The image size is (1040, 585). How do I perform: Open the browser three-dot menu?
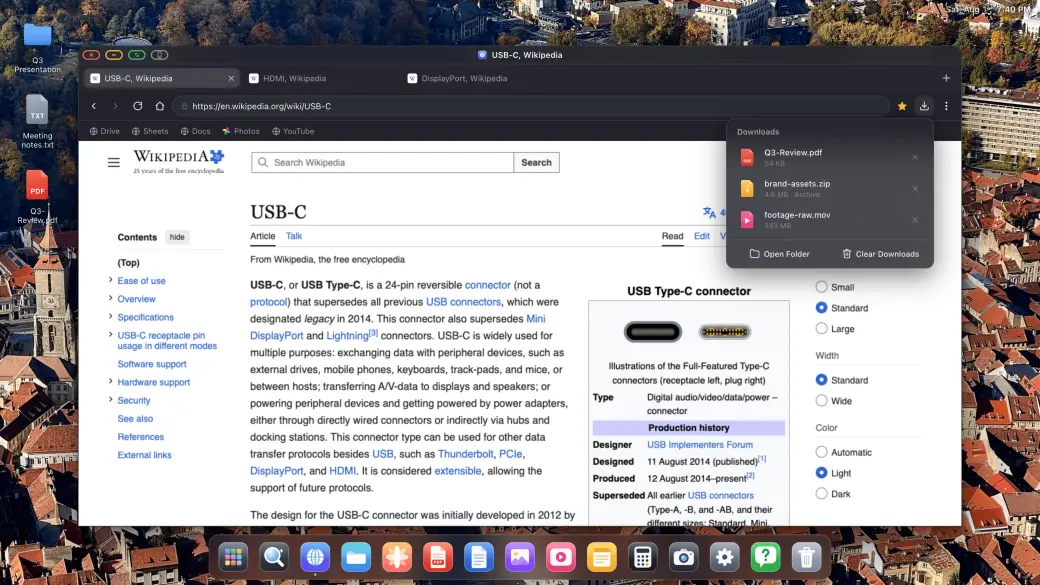pos(946,106)
